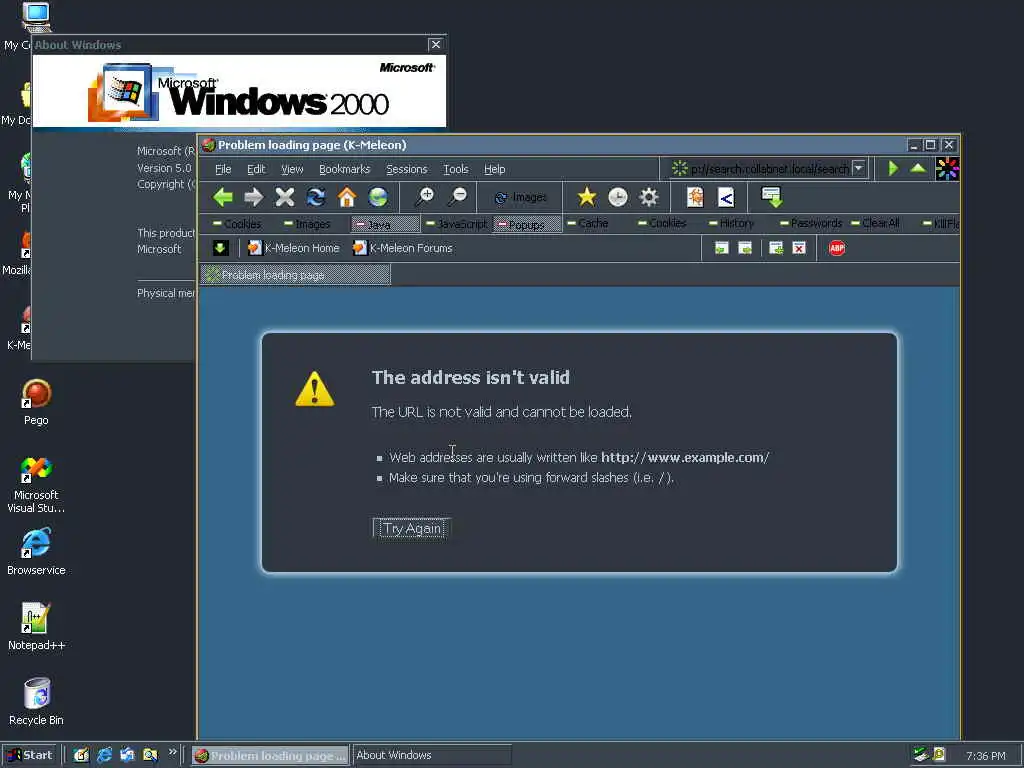The width and height of the screenshot is (1024, 768).
Task: Zoom out with the magnifier minus icon
Action: [458, 197]
